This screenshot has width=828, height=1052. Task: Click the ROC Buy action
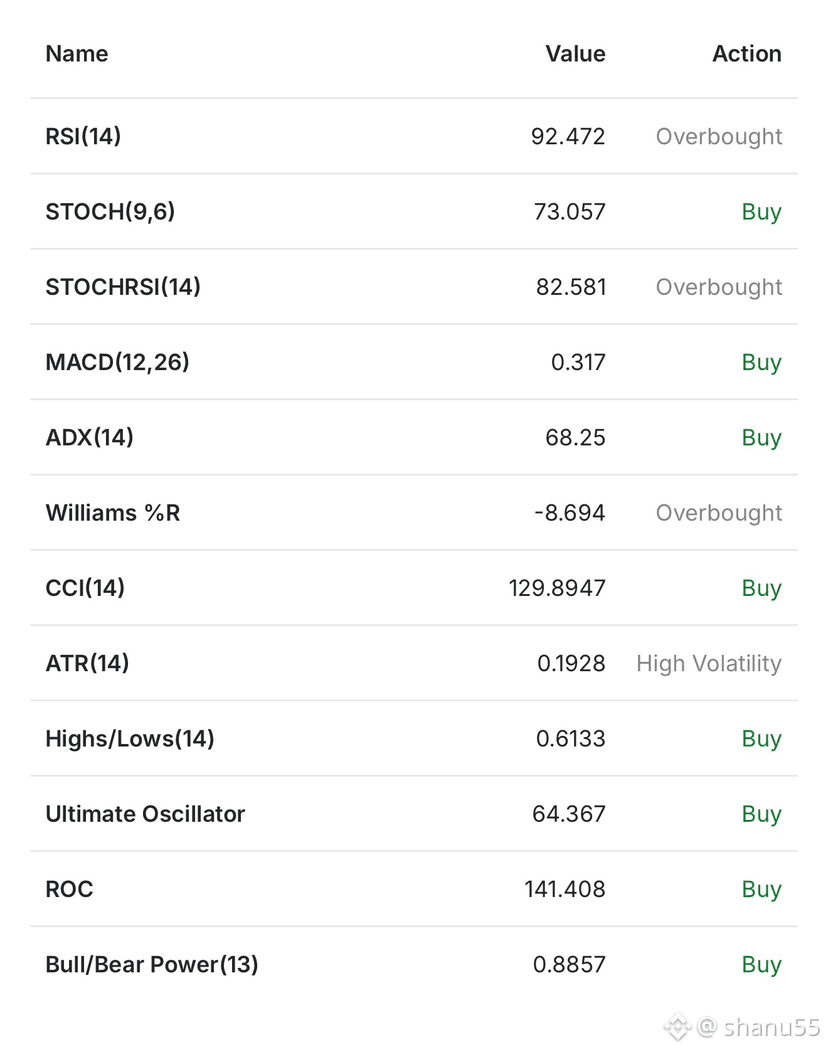pyautogui.click(x=762, y=889)
